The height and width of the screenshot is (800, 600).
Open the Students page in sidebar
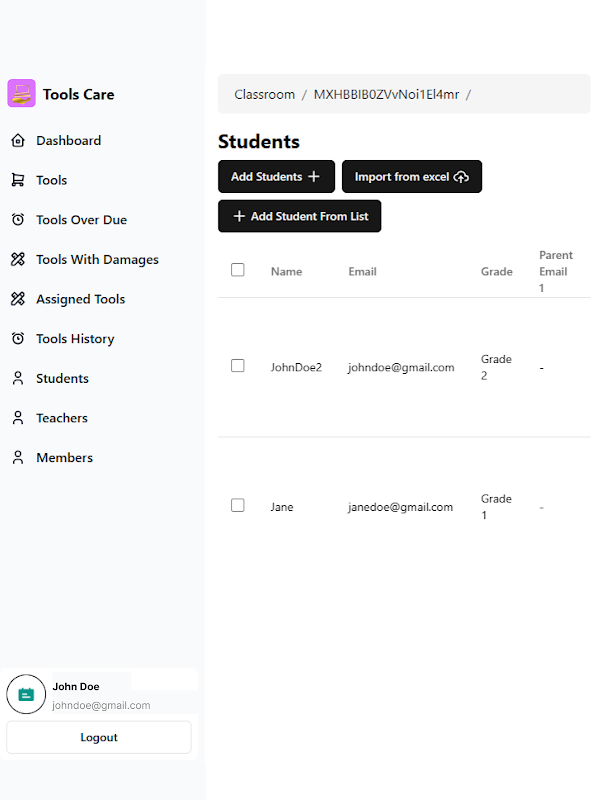62,379
